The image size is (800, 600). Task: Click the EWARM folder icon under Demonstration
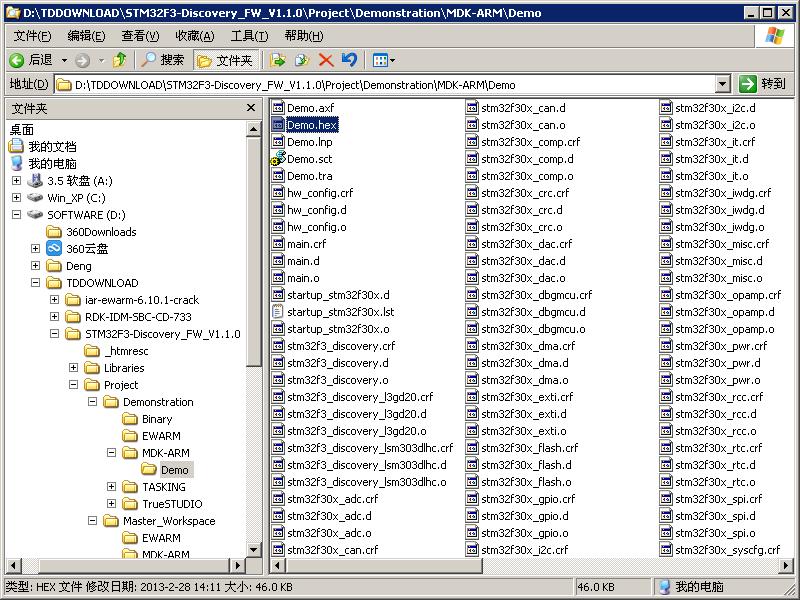coord(130,436)
